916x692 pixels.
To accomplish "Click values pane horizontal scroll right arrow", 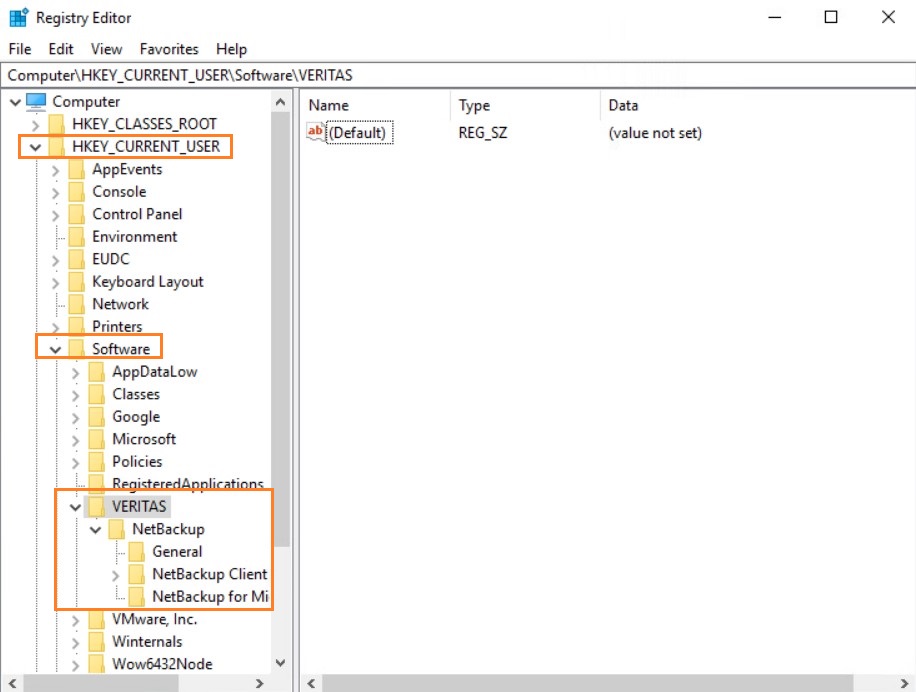I will click(x=904, y=683).
